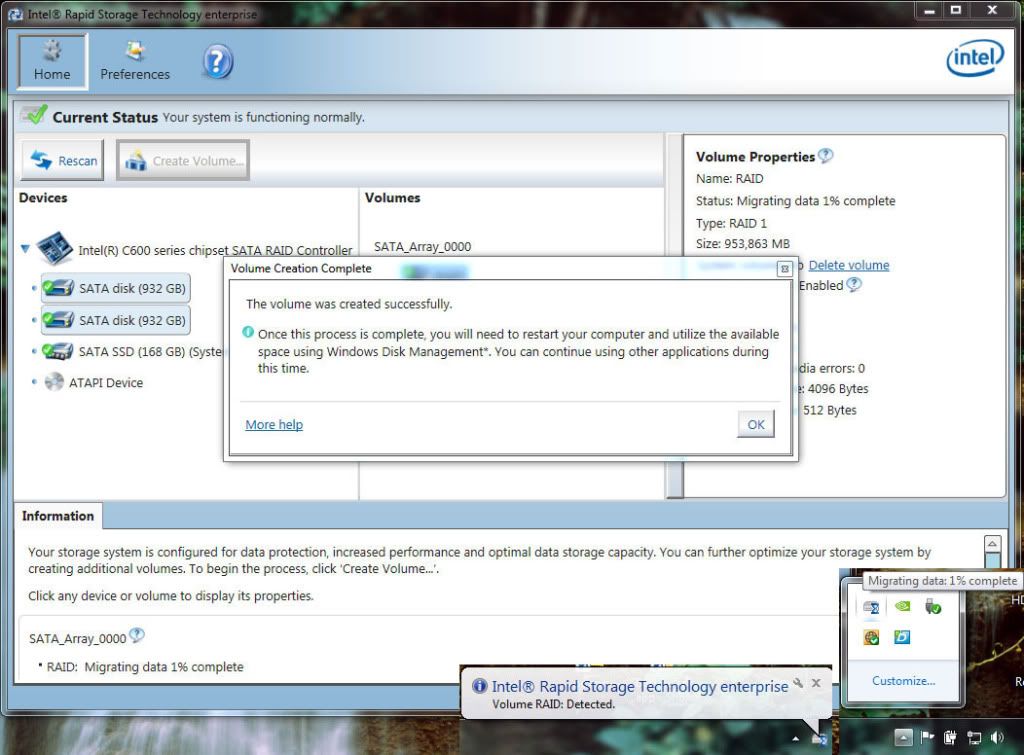Click the globe with checkmark tray icon
The height and width of the screenshot is (755, 1024).
click(871, 637)
